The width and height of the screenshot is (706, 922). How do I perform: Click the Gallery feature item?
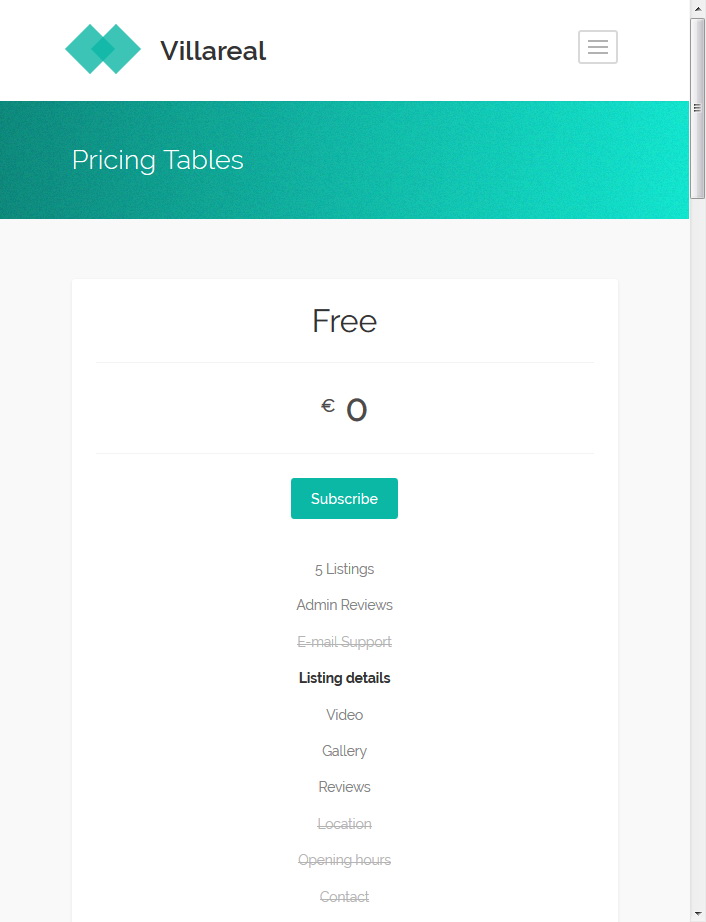[x=344, y=751]
